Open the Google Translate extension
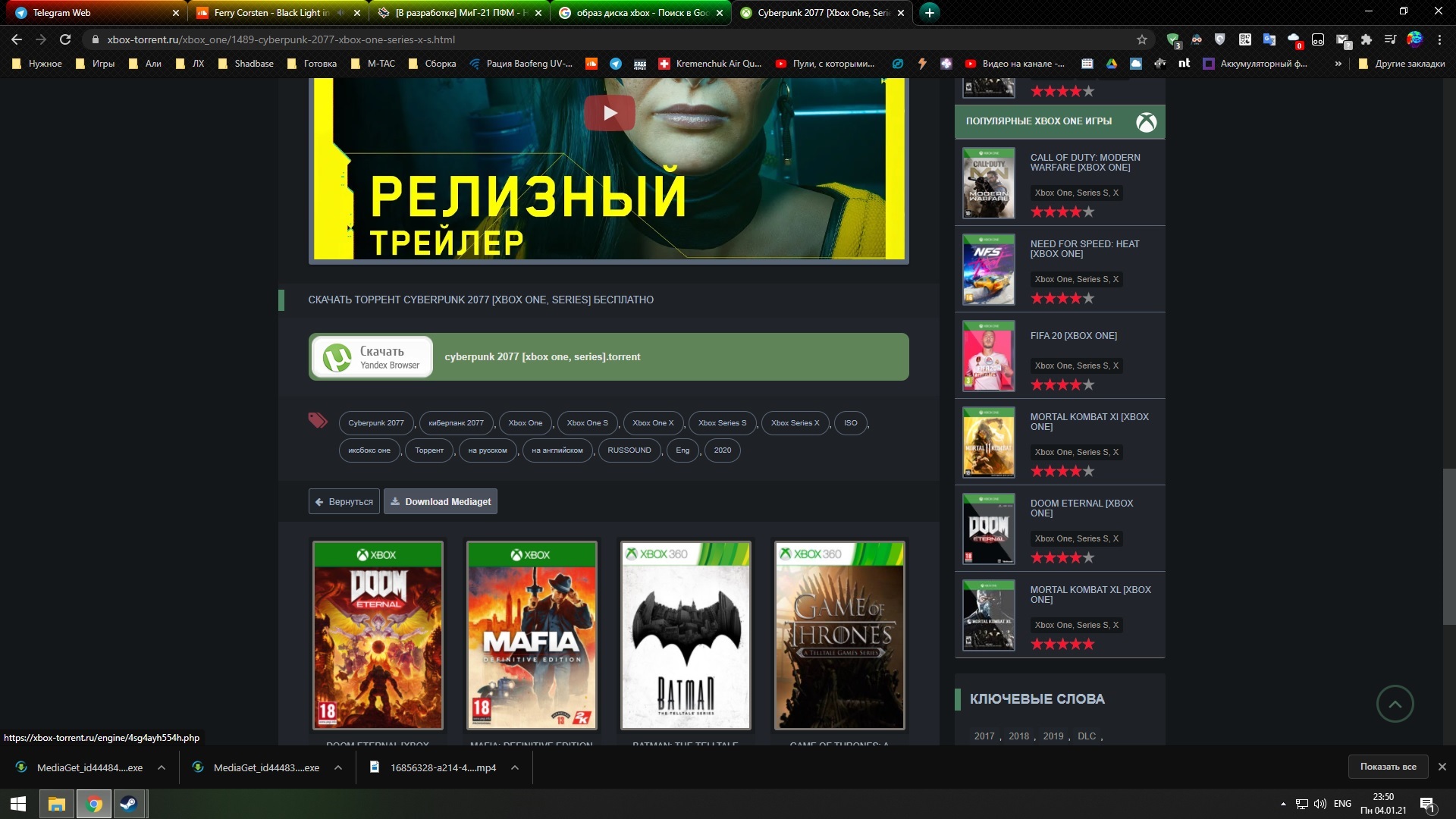 pyautogui.click(x=1269, y=39)
